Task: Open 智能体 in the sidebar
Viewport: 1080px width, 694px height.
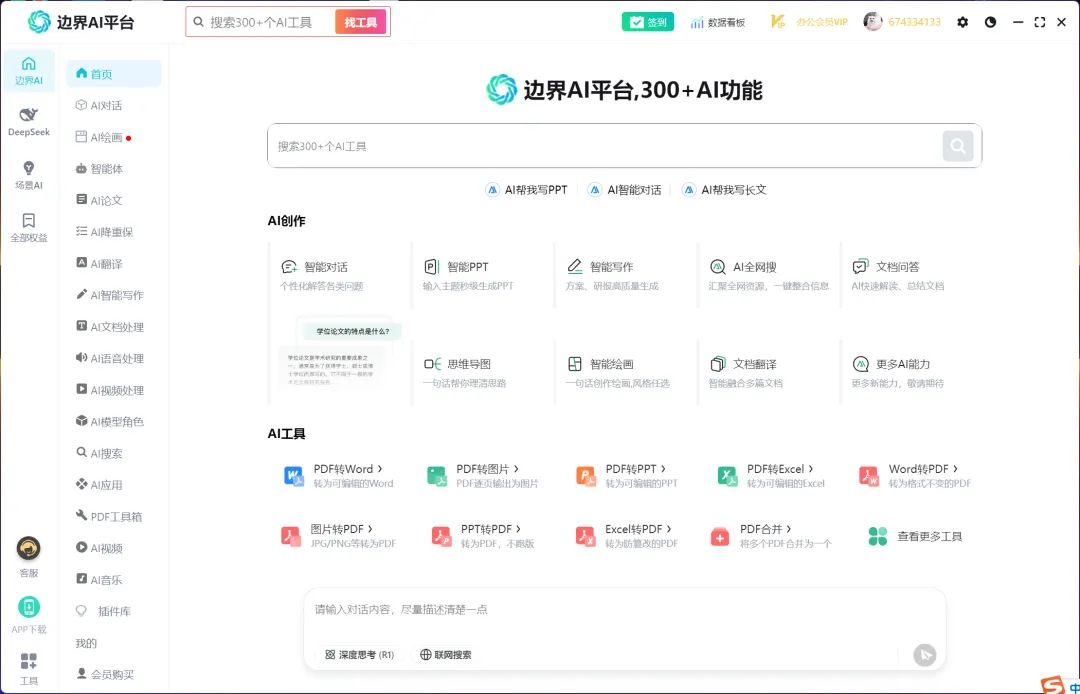Action: tap(114, 169)
